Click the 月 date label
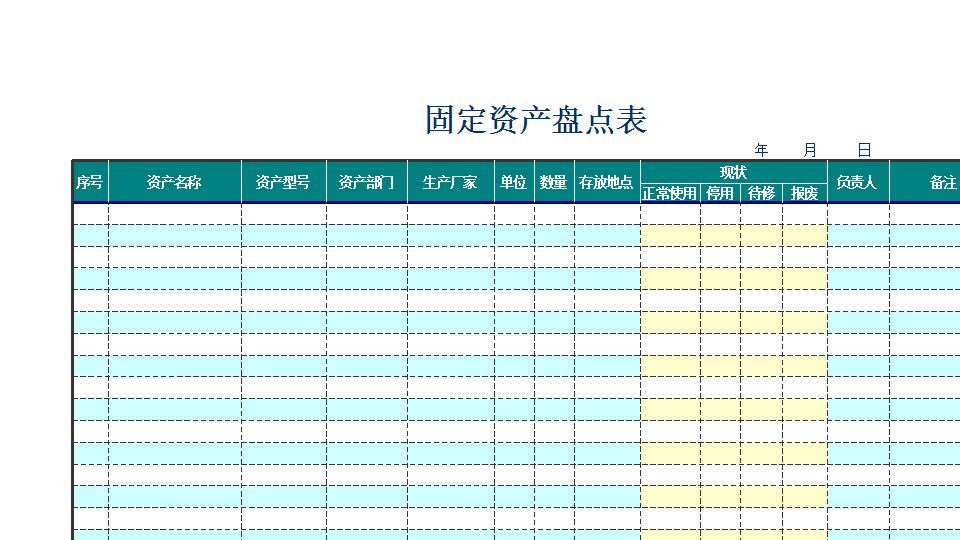 [x=809, y=150]
